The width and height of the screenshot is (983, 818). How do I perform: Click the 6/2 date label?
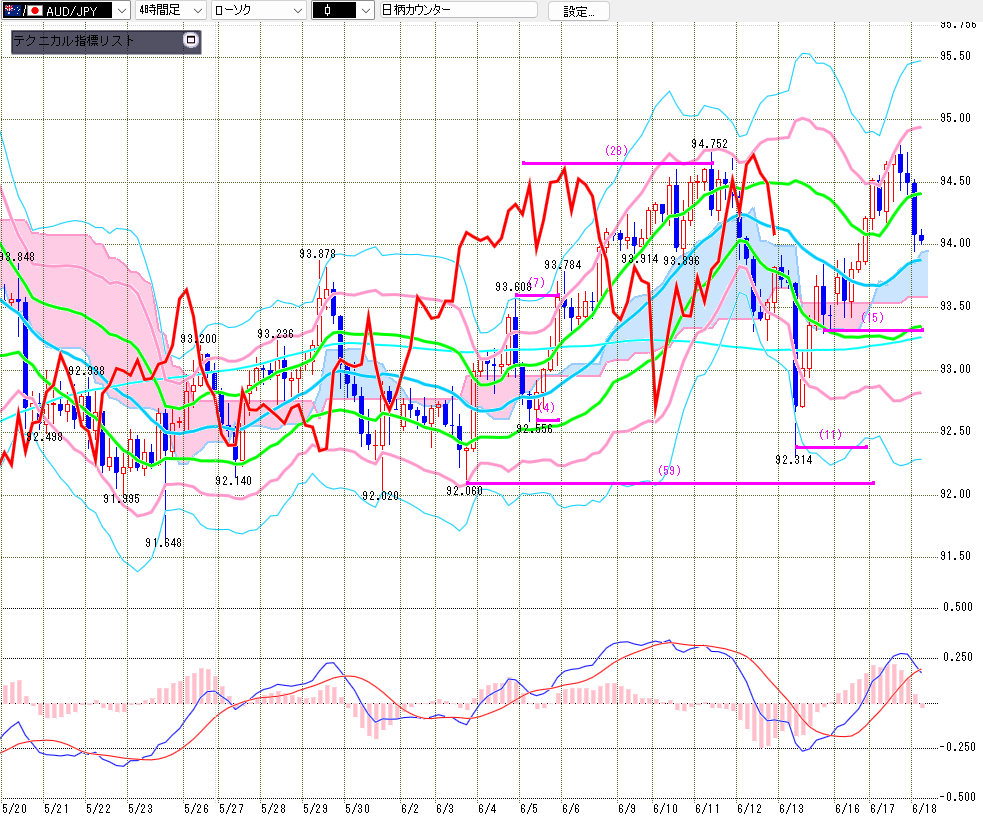click(x=410, y=809)
